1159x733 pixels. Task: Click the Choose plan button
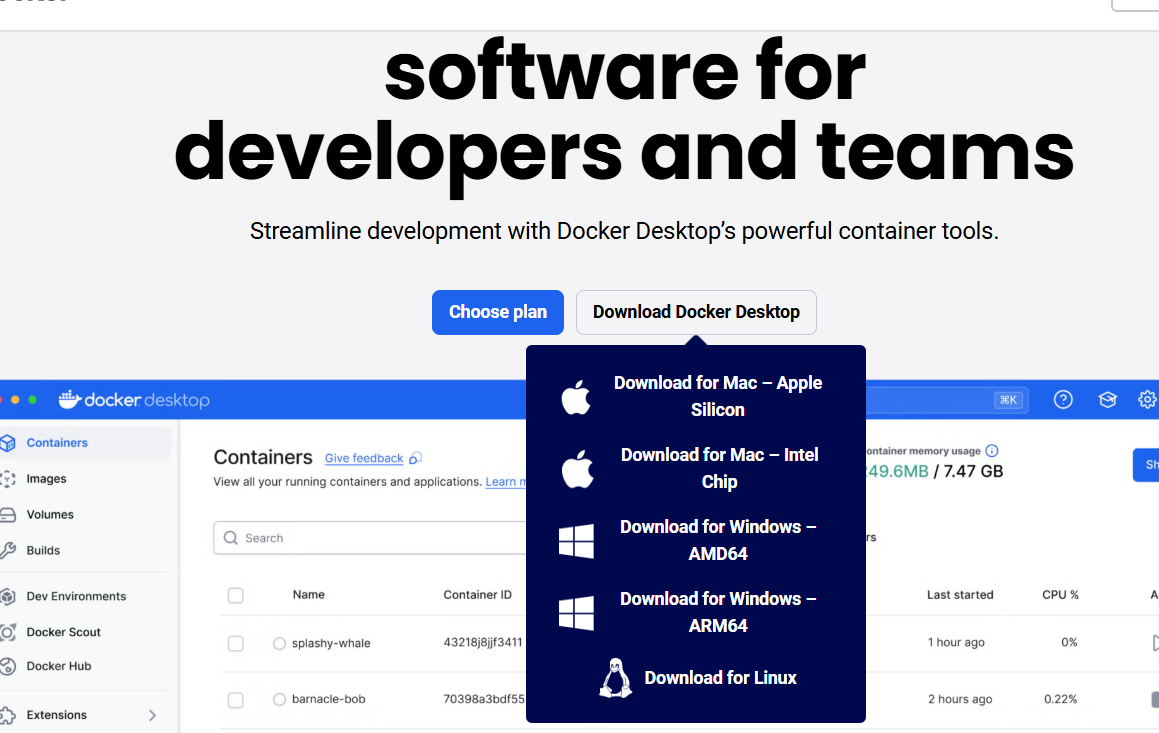[497, 313]
